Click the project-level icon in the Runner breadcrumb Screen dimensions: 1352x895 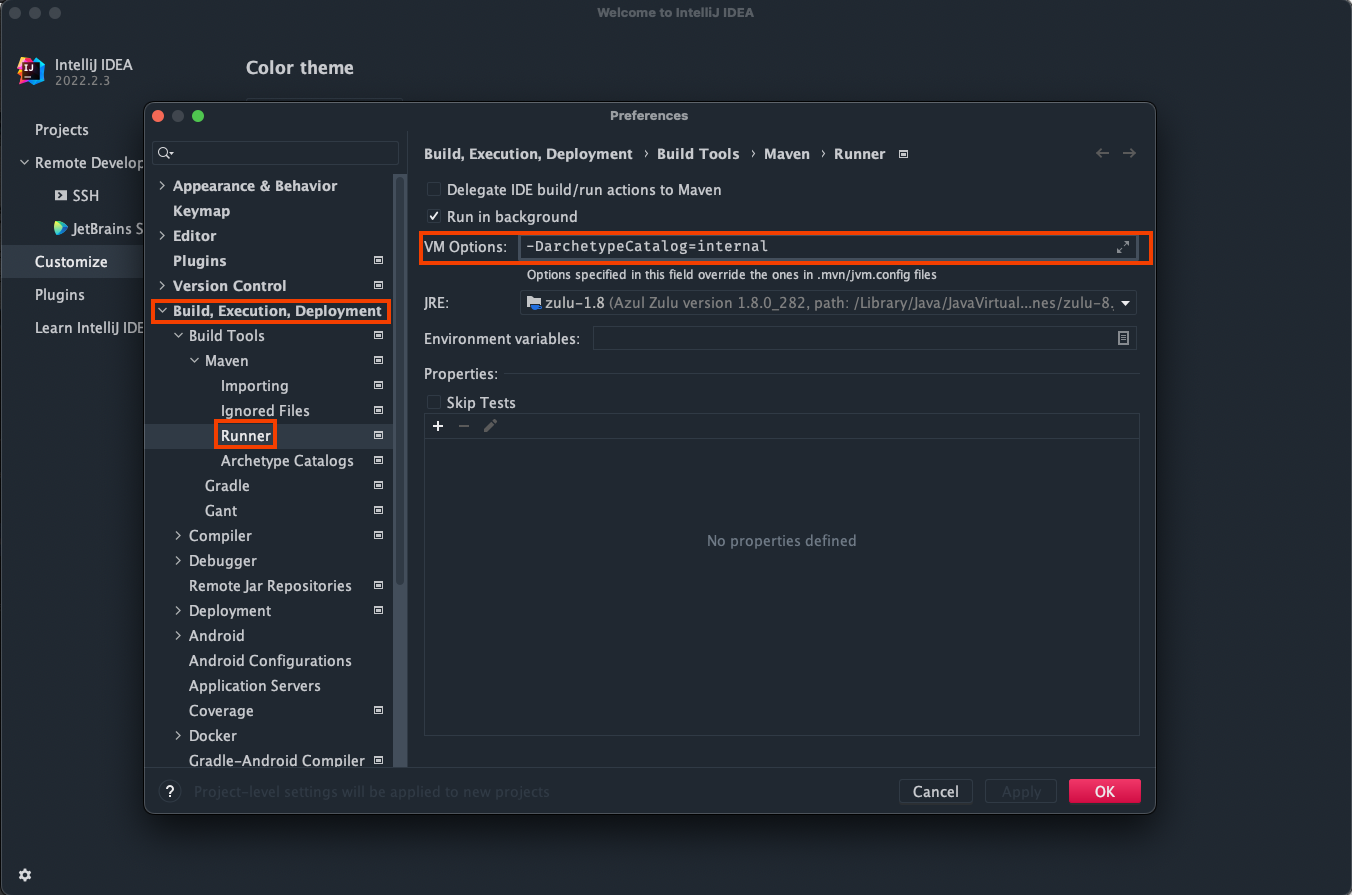[903, 154]
